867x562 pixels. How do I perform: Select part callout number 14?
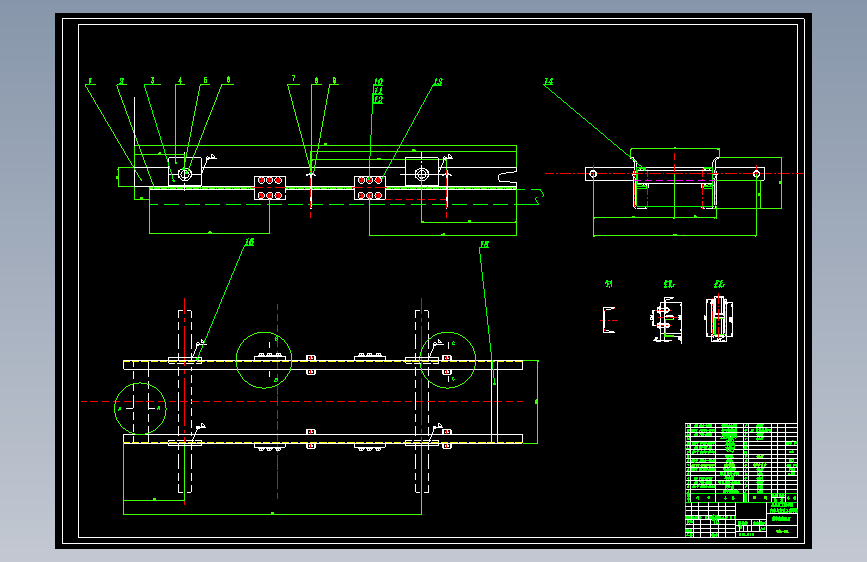pyautogui.click(x=549, y=81)
